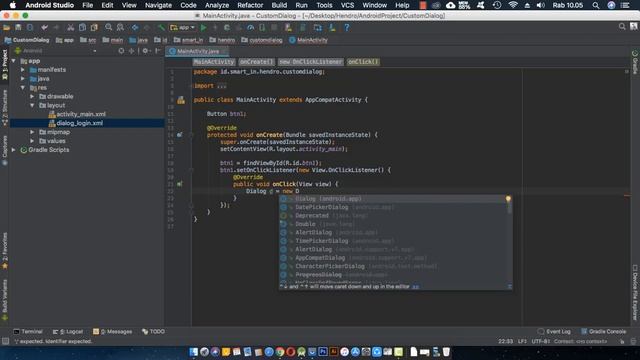The width and height of the screenshot is (640, 360).
Task: Click the Back navigation arrow icon
Action: click(x=135, y=27)
